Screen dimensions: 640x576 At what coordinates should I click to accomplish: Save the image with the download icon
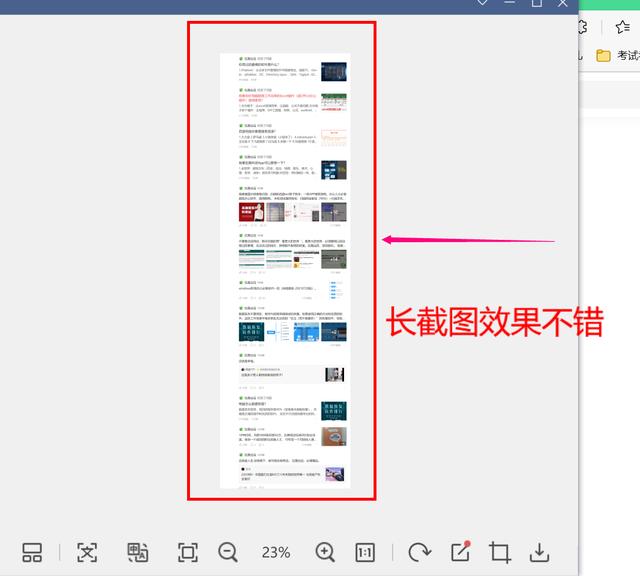[540, 552]
